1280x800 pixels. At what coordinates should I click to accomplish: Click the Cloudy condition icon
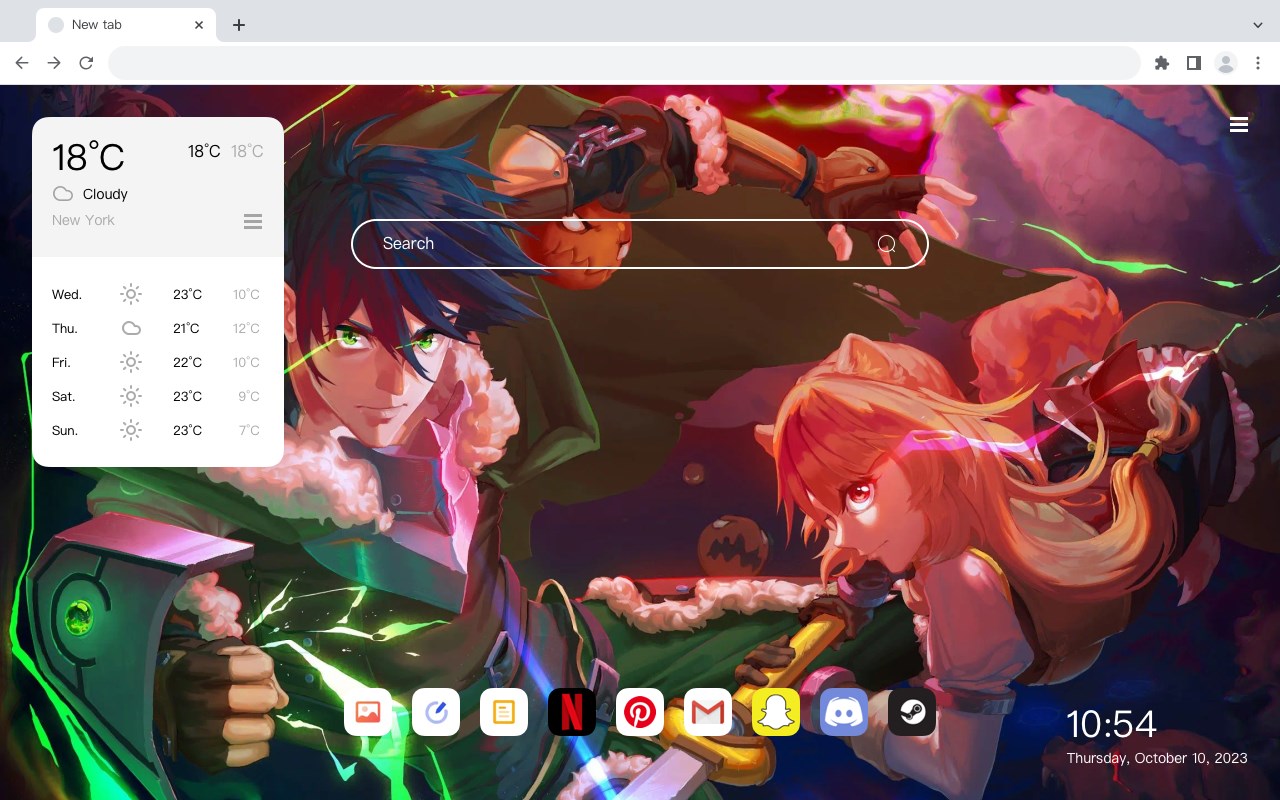(x=62, y=194)
